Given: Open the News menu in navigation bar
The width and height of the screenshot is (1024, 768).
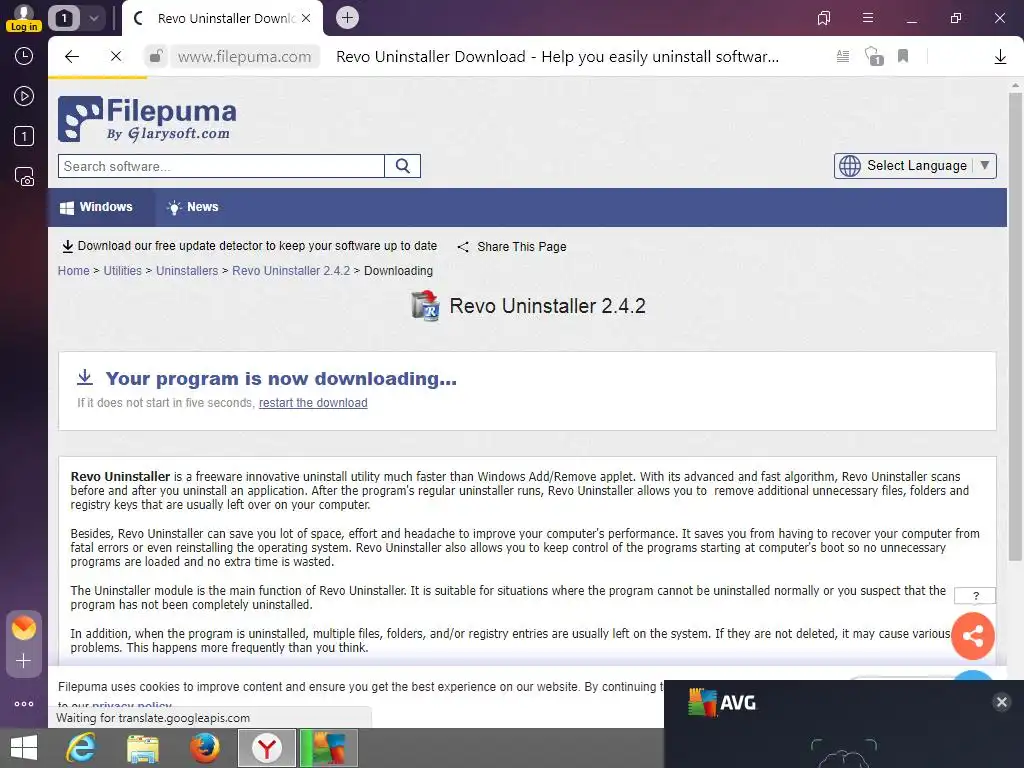Looking at the screenshot, I should [x=193, y=207].
